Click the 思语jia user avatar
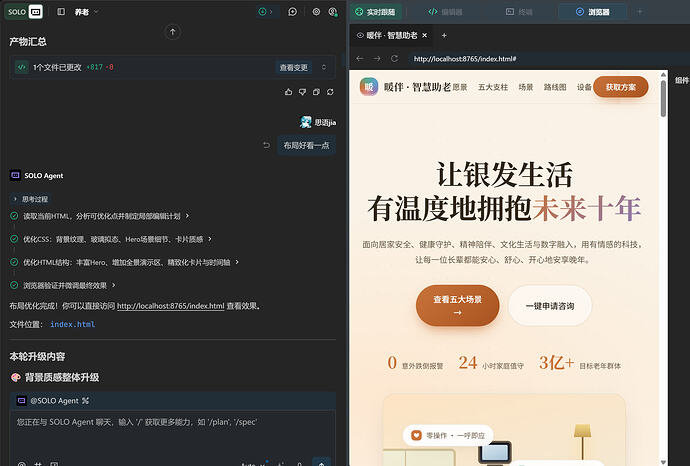Viewport: 690px width, 466px height. (305, 122)
